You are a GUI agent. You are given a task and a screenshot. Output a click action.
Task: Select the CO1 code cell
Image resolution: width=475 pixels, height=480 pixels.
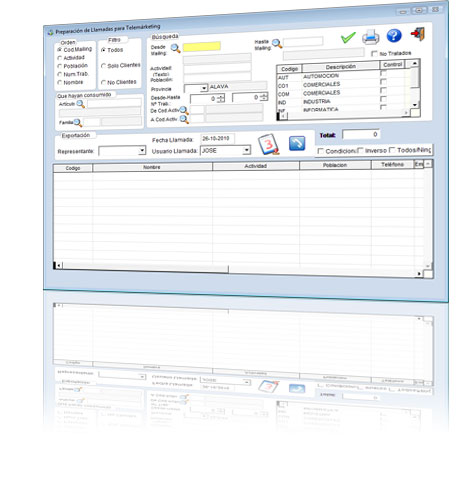click(283, 86)
